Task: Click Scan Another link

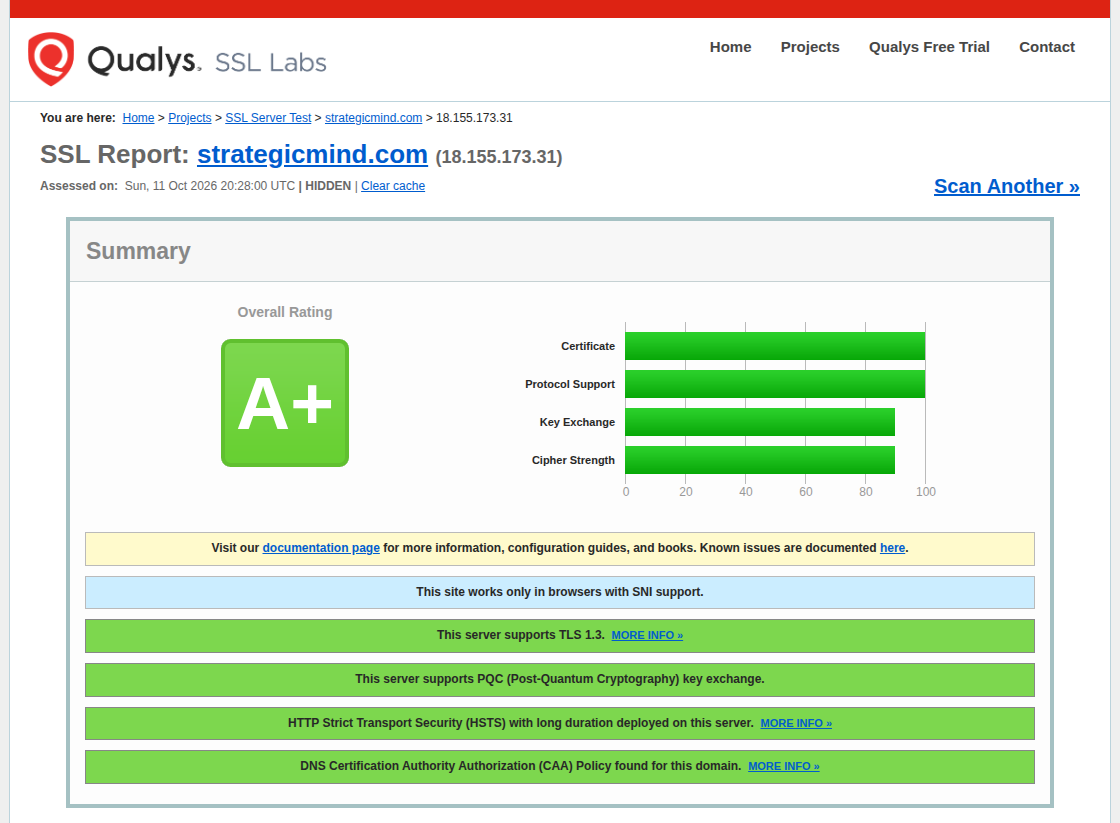Action: (1006, 186)
